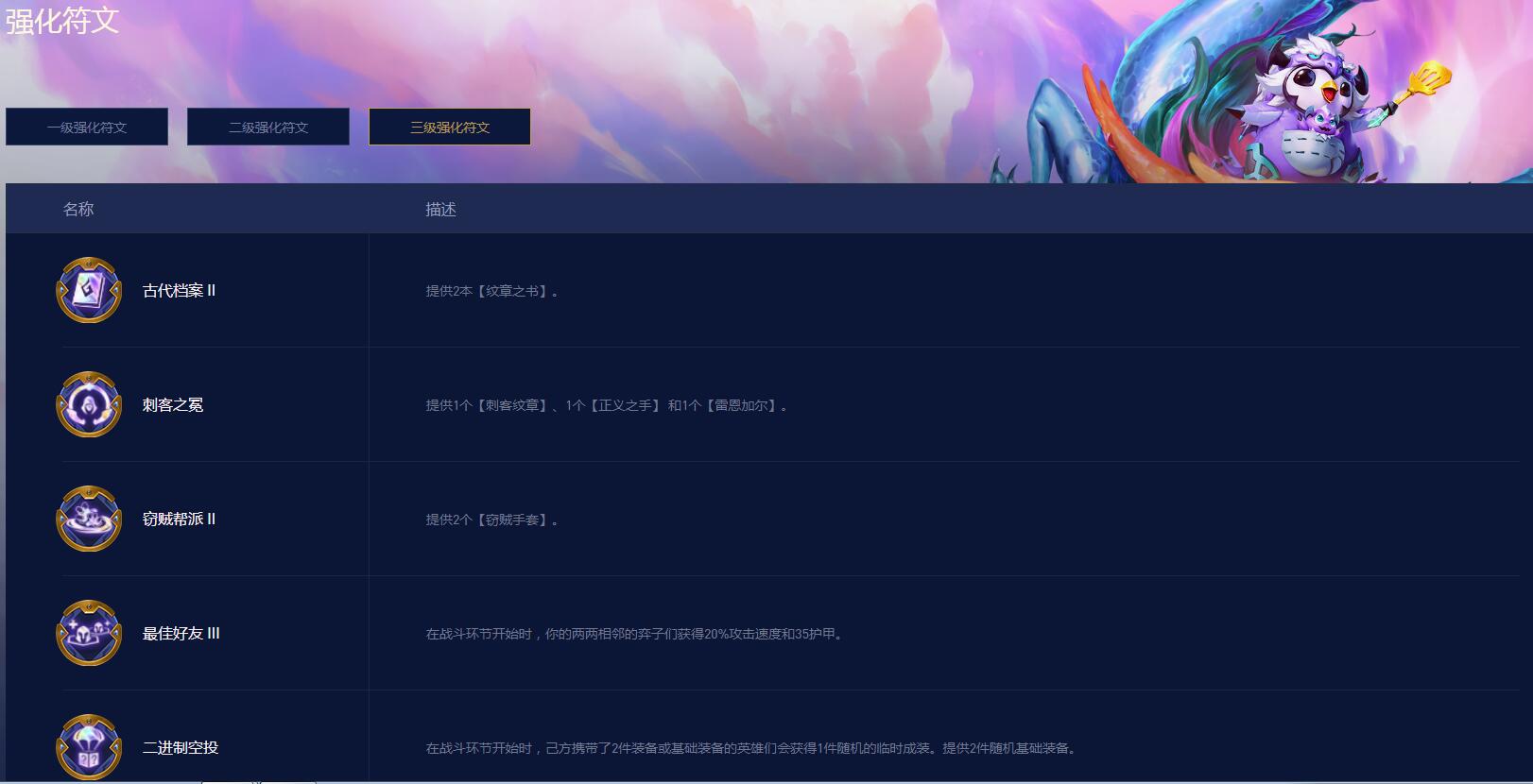
Task: Select the 三级强化符文 tab
Action: [450, 128]
